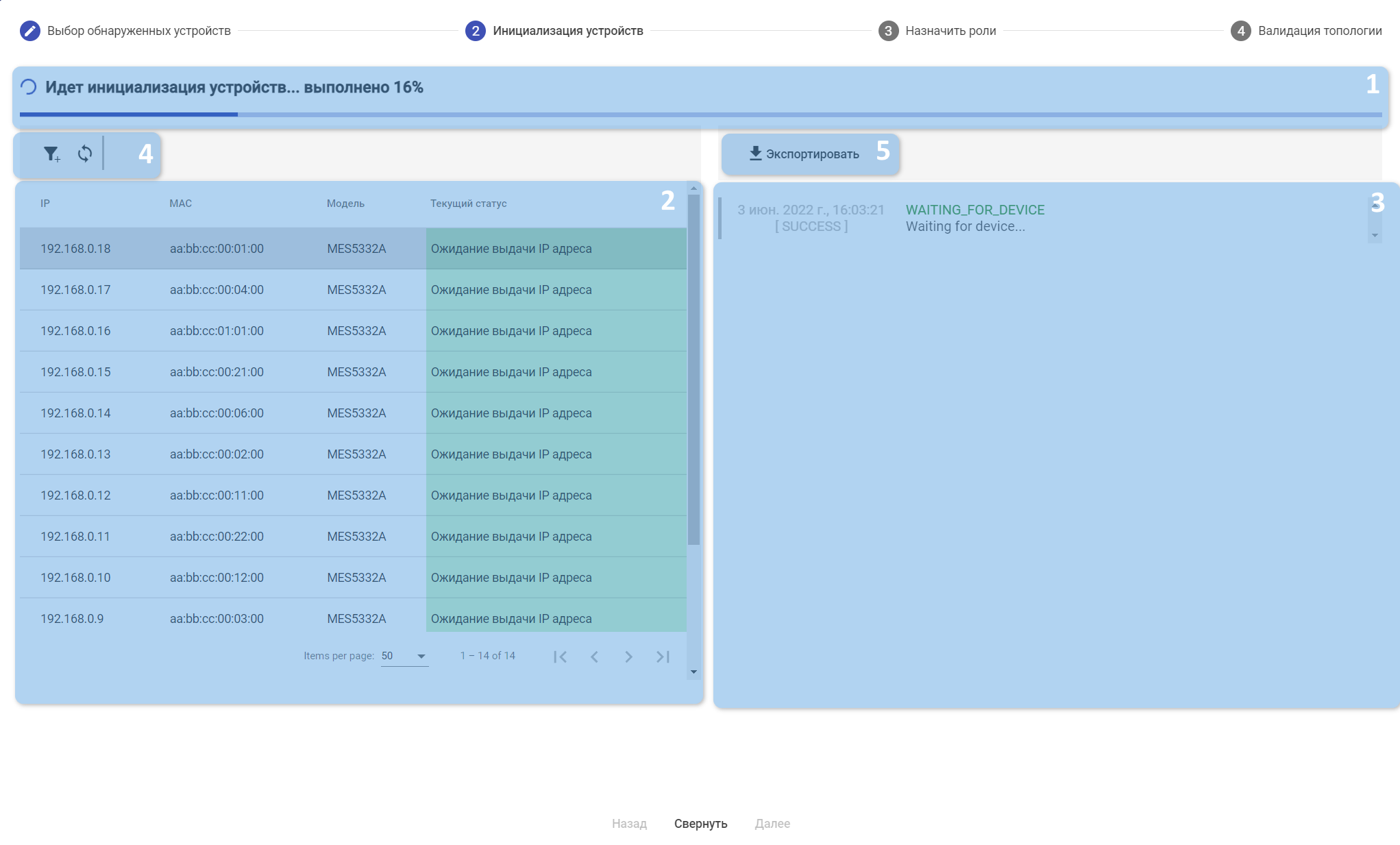Click the Свернуть button
1400x845 pixels.
[700, 823]
